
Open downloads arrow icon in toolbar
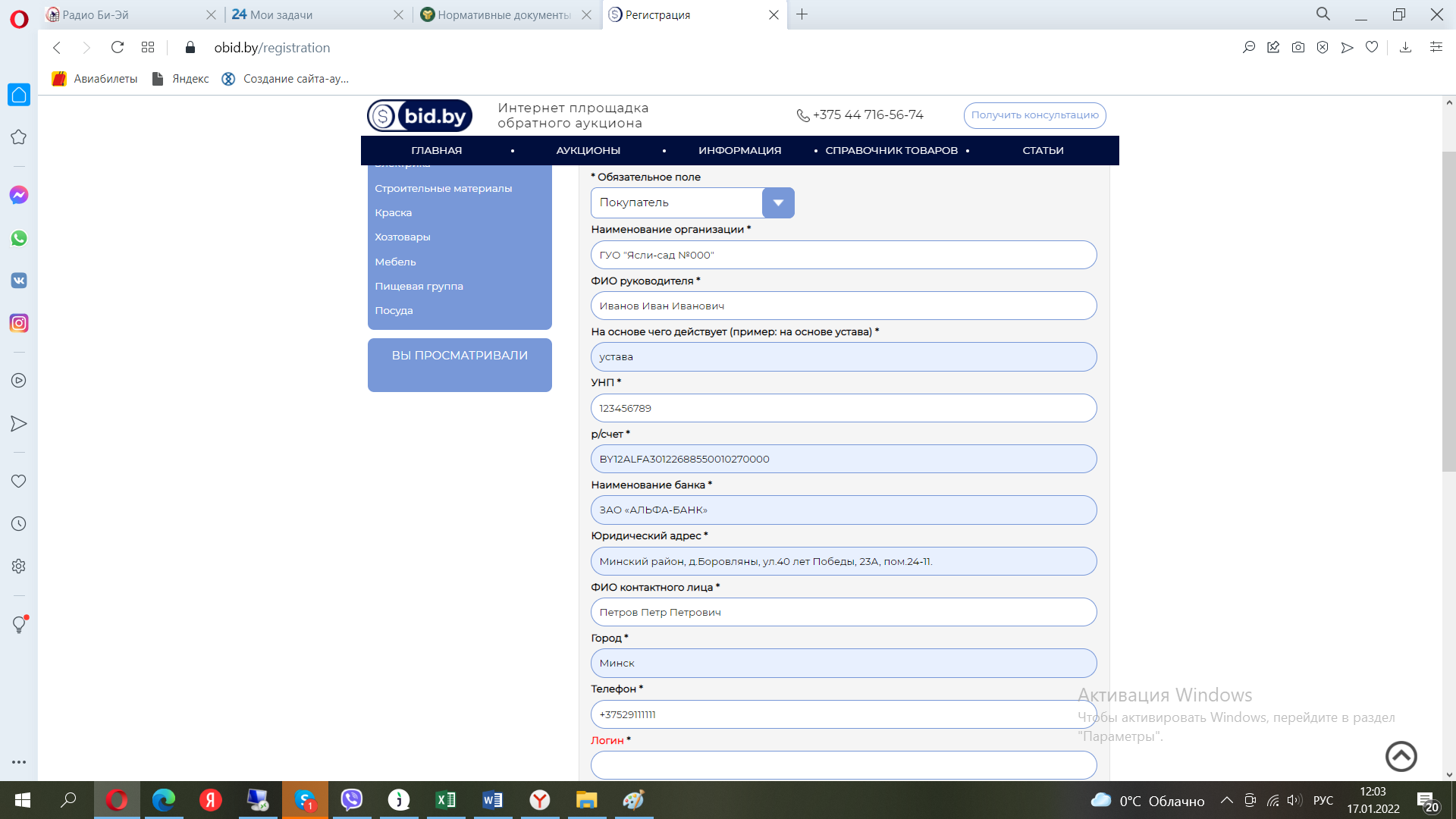pyautogui.click(x=1405, y=47)
